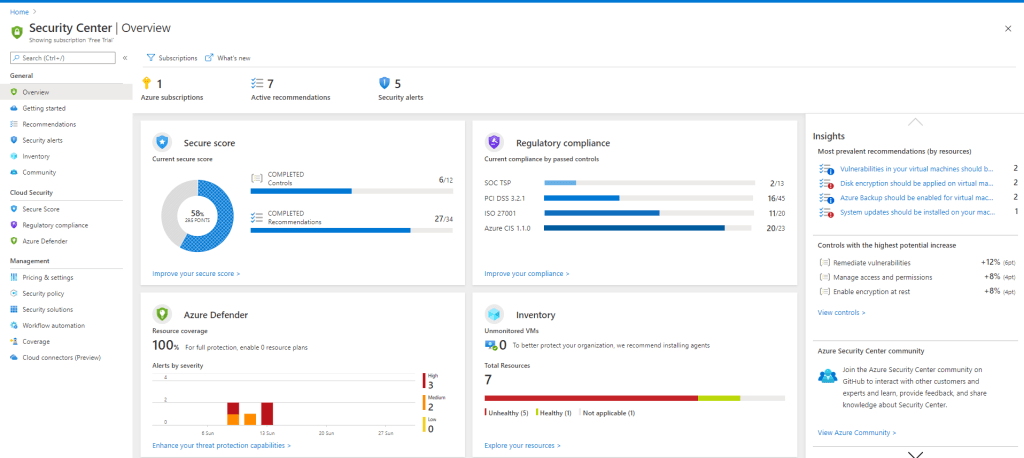Click the Azure Defender tile shield icon
Viewport: 1024px width, 458px height.
(162, 314)
